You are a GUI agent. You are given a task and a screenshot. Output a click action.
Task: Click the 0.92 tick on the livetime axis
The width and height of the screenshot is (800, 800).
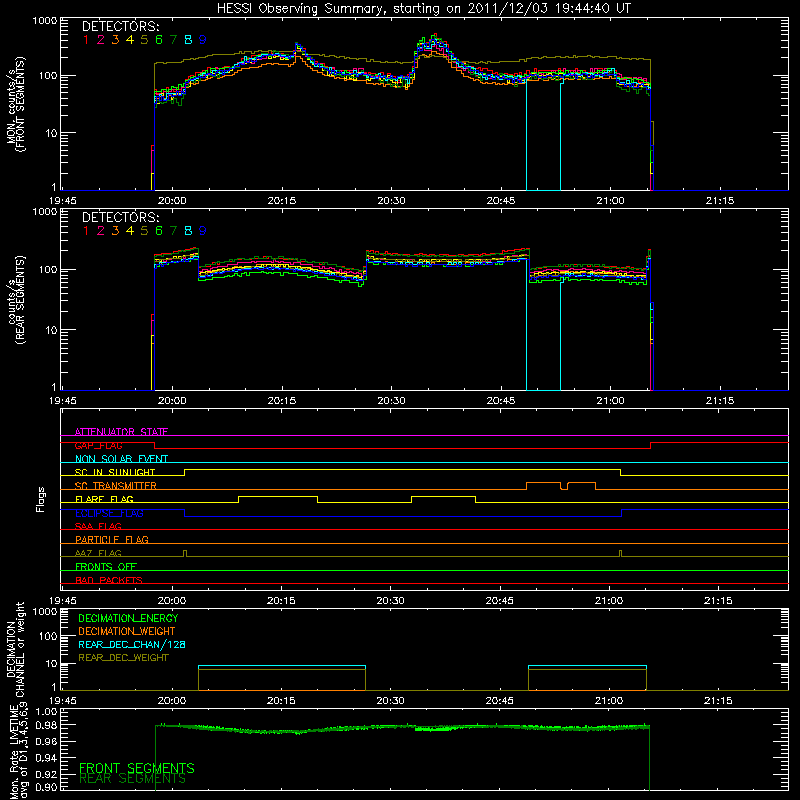tap(46, 774)
